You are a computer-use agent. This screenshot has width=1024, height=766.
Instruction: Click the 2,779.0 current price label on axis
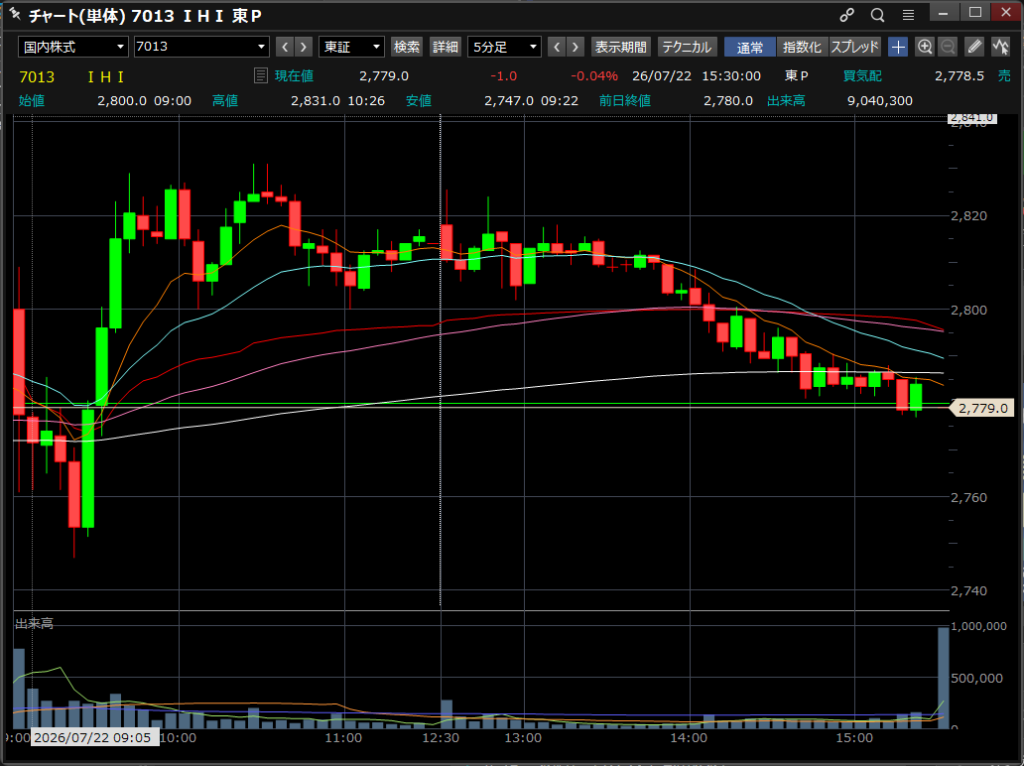point(983,408)
